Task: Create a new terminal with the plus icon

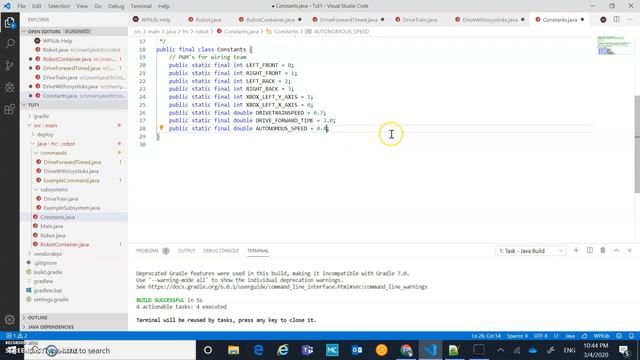Action: [x=576, y=250]
